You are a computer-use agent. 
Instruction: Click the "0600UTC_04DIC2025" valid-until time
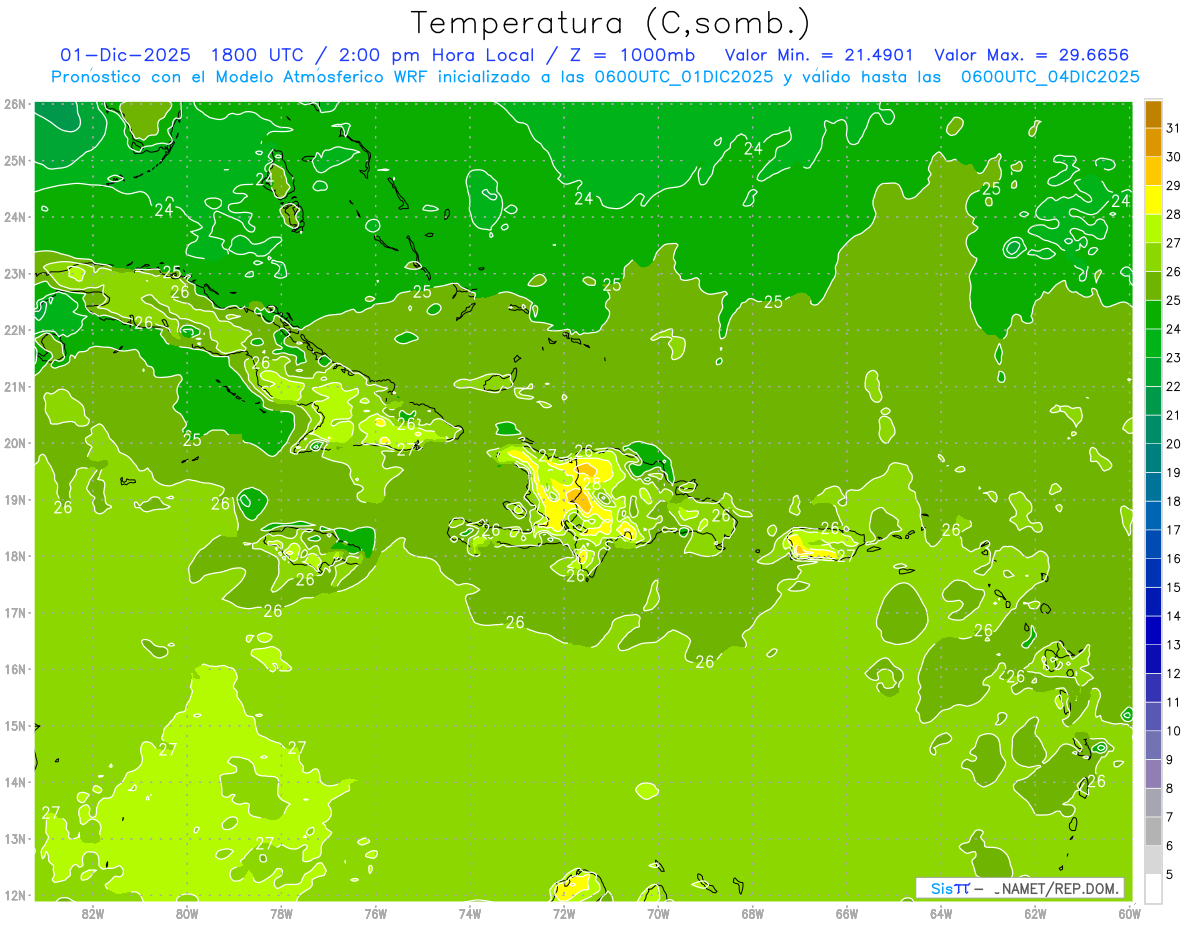[1051, 77]
